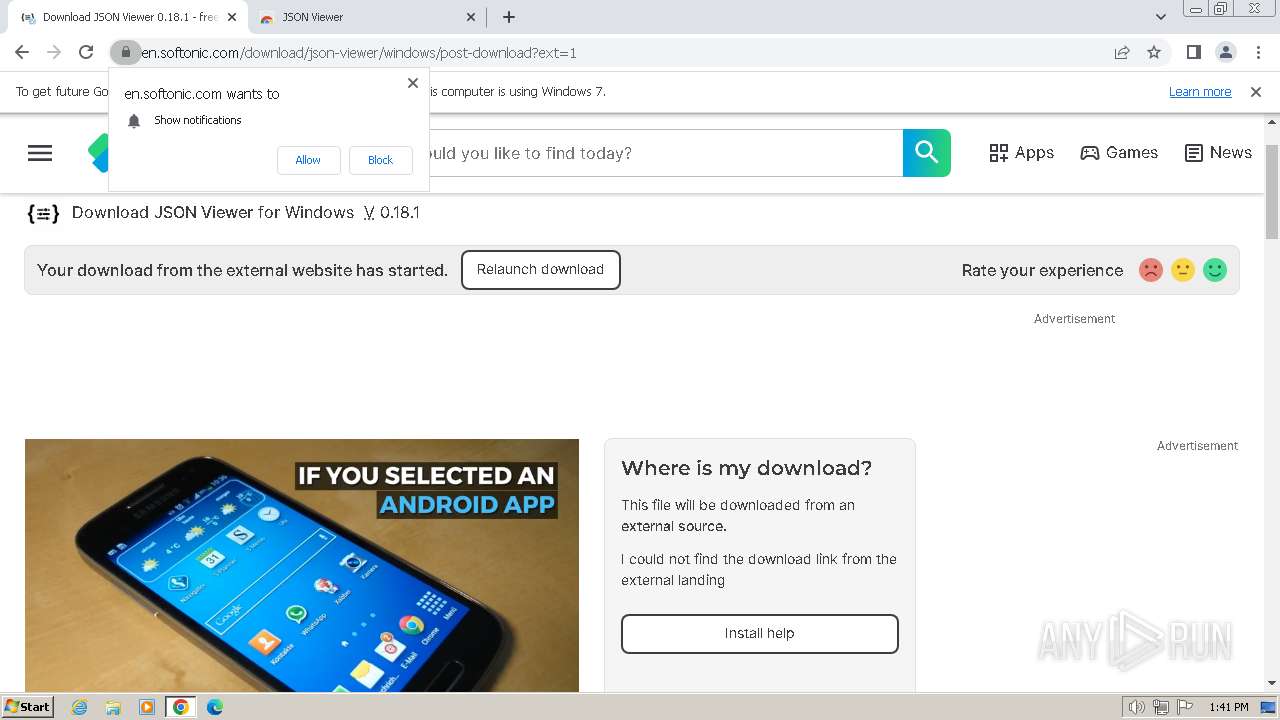Switch to the JSON Viewer tab
Screen dimensions: 1280x720
coord(366,17)
